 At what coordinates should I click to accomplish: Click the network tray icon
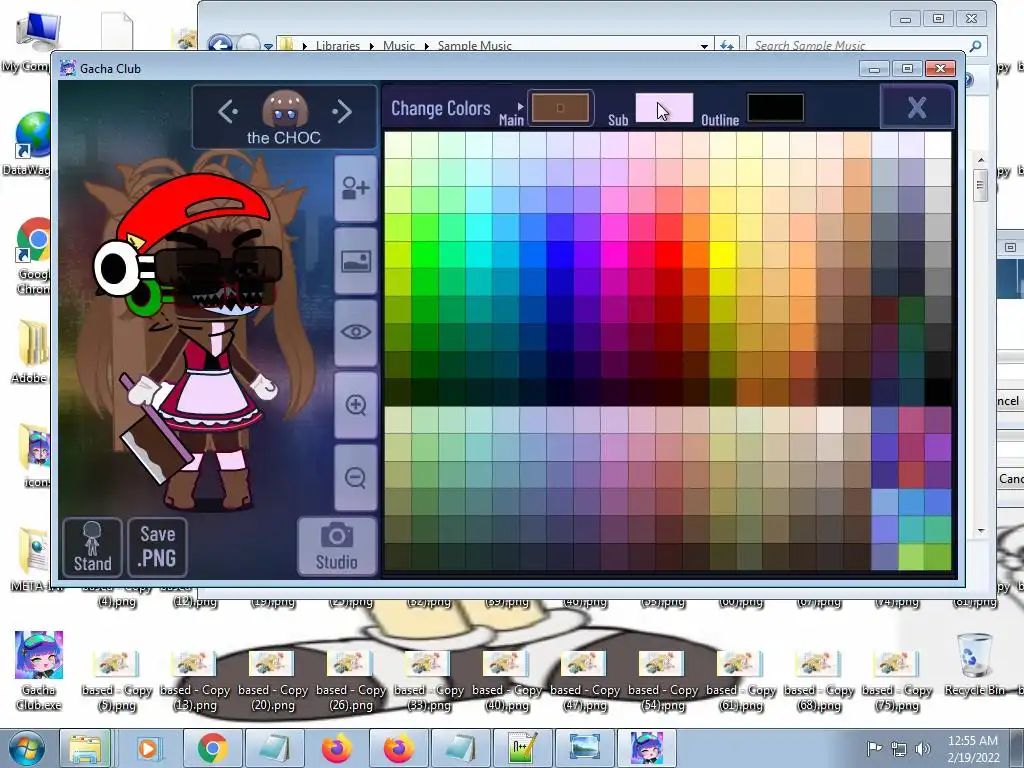point(899,748)
